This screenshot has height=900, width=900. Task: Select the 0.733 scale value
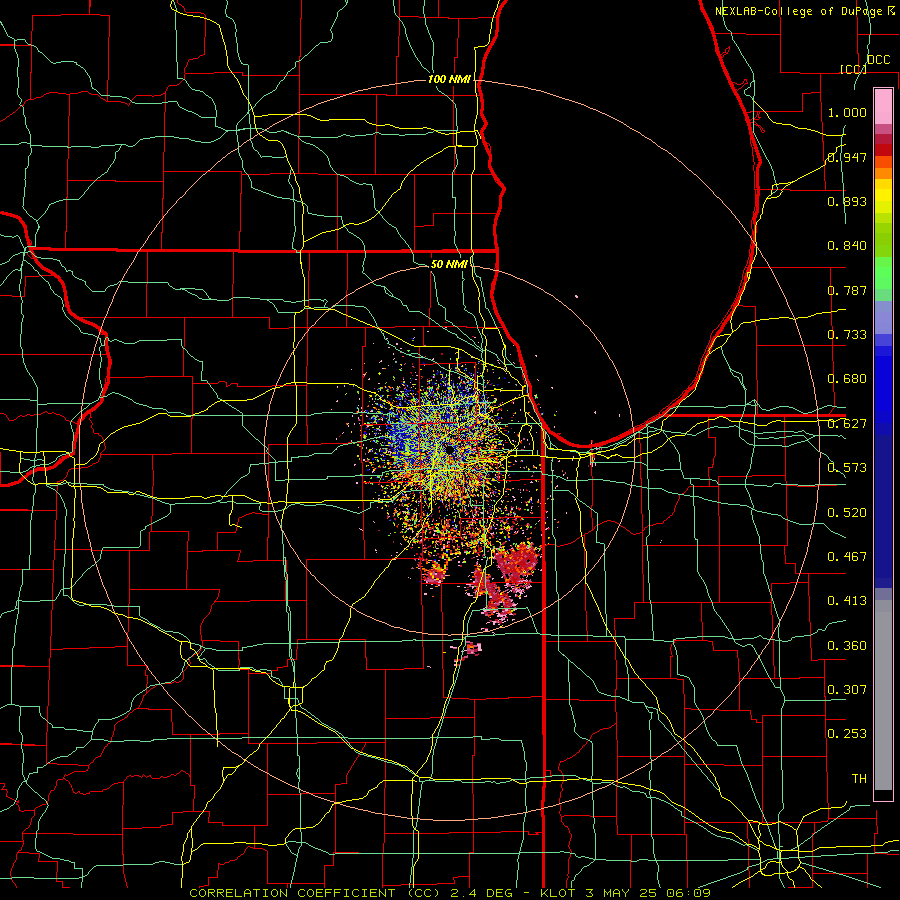click(x=847, y=335)
